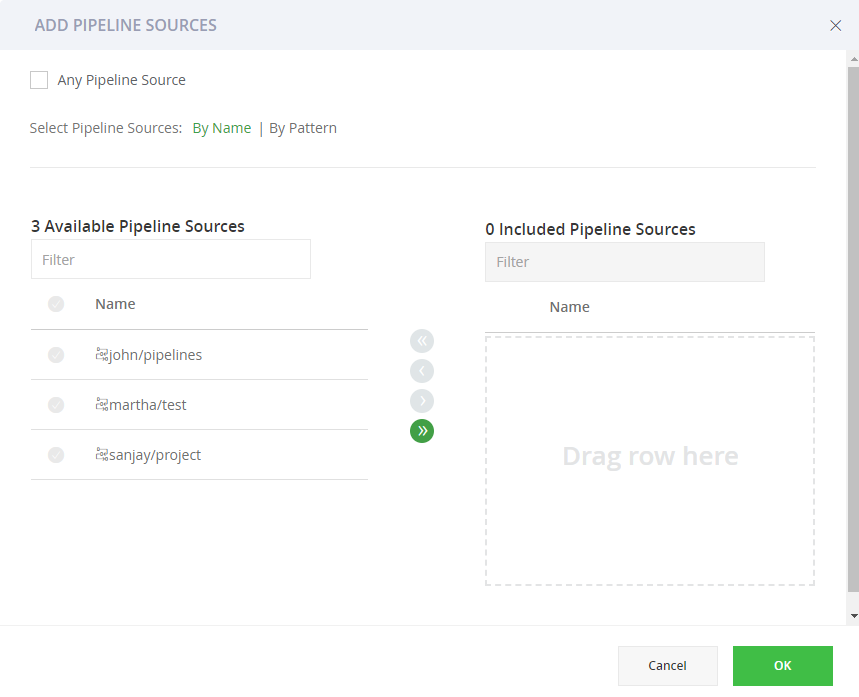Include all sources using green double-right arrow
Viewport: 859px width, 697px height.
pos(421,431)
